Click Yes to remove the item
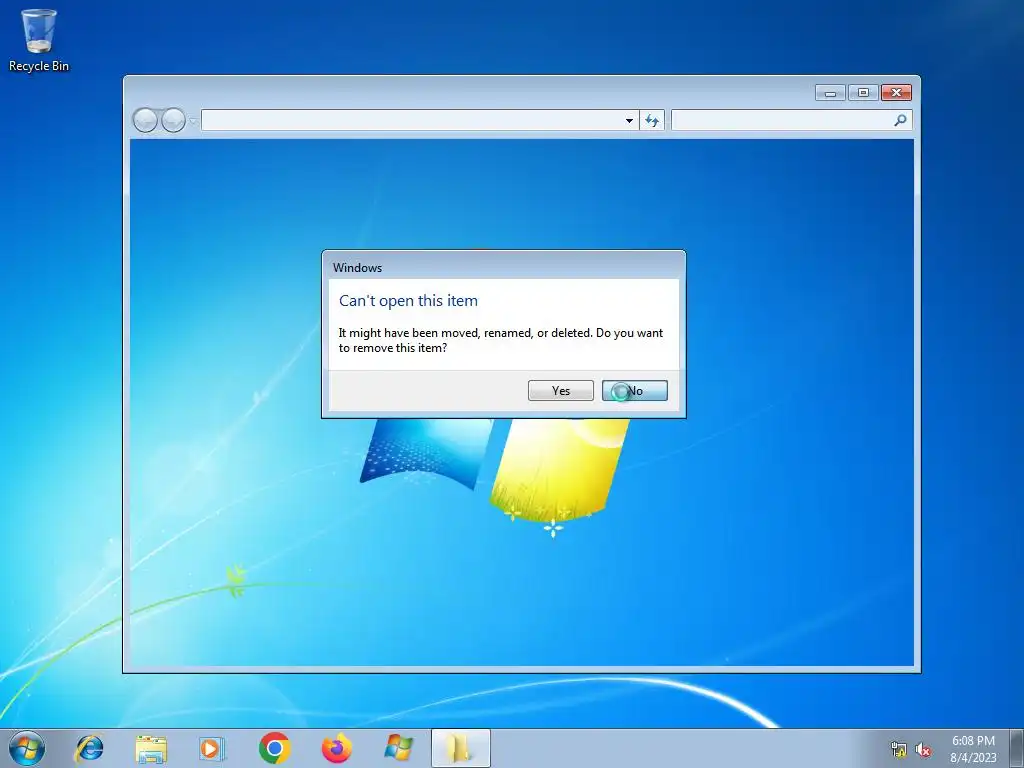1024x768 pixels. pos(560,391)
